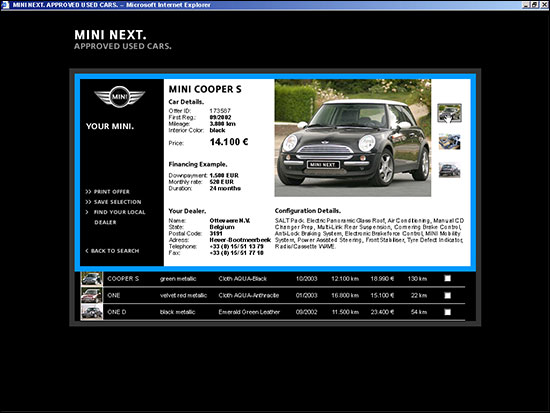Open the ONE velvet red thumbnail
This screenshot has height=413, width=550.
point(92,295)
